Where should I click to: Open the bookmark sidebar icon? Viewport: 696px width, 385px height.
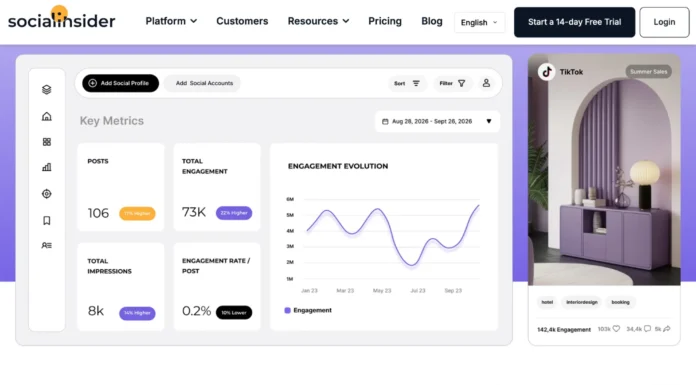pos(47,220)
